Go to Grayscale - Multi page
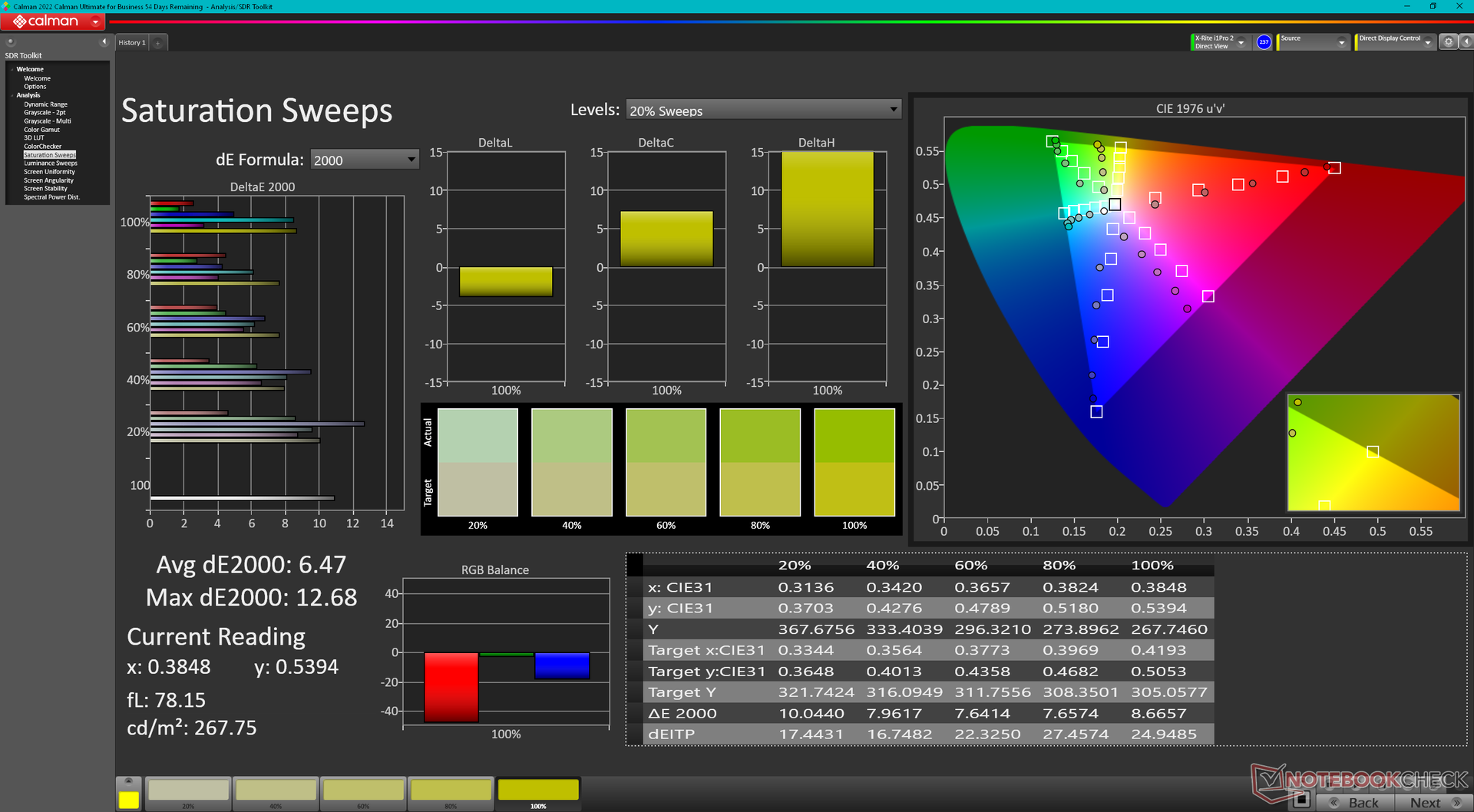Viewport: 1474px width, 812px height. pyautogui.click(x=47, y=121)
